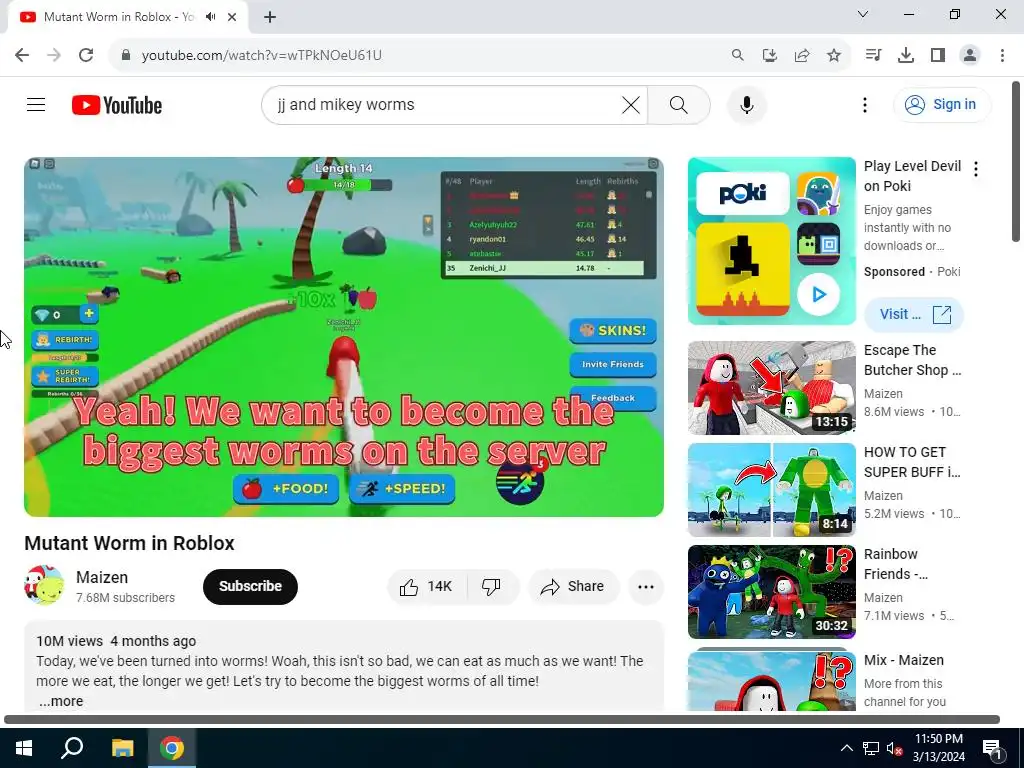Like the video with thumbs up
This screenshot has height=768, width=1024.
click(x=428, y=586)
